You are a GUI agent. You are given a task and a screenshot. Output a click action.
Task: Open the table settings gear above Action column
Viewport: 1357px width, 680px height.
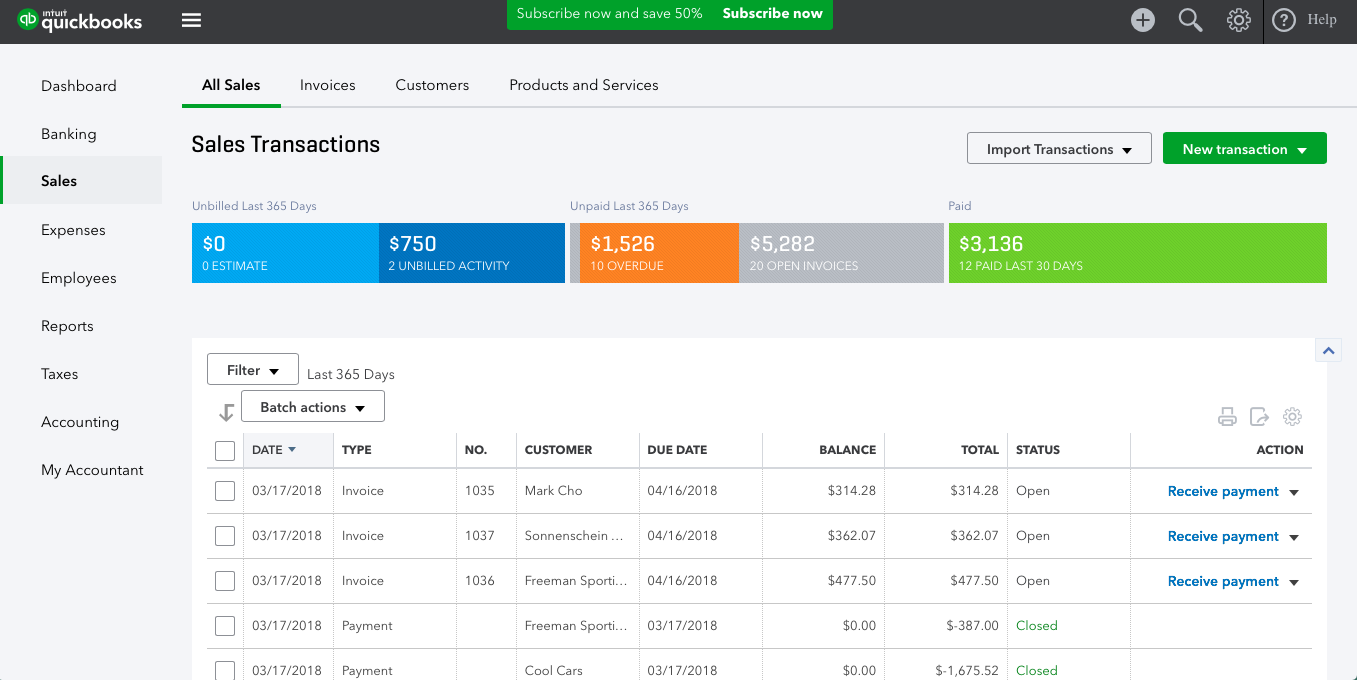(1293, 416)
